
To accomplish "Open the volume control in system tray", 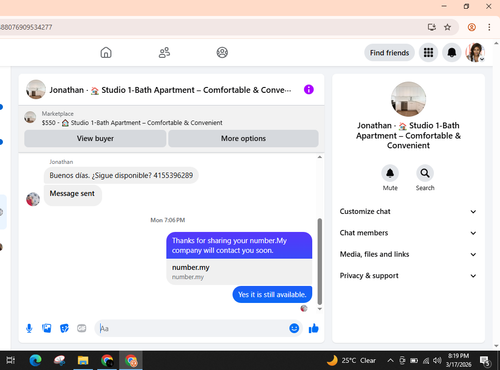I will (437, 360).
